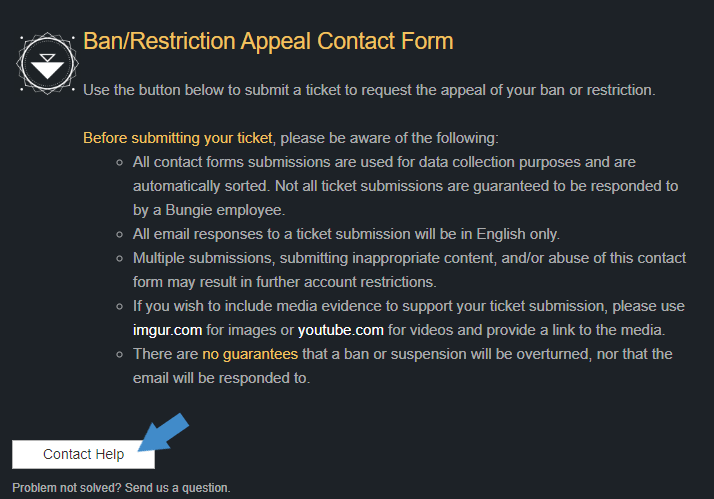714x499 pixels.
Task: Click the blue arrow pointing at Contact Help
Action: tap(163, 433)
